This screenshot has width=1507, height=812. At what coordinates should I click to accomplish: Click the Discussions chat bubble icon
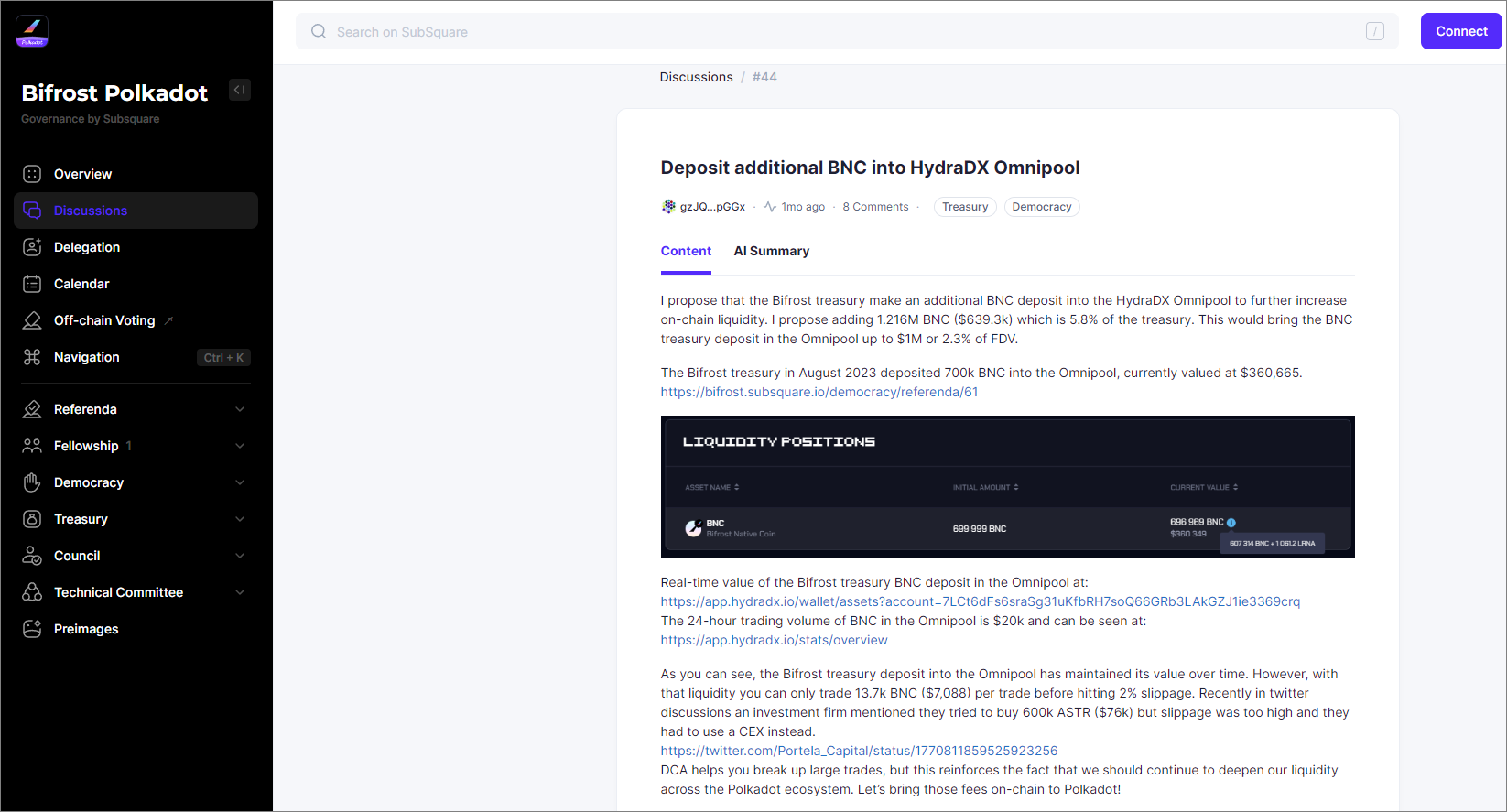[32, 211]
